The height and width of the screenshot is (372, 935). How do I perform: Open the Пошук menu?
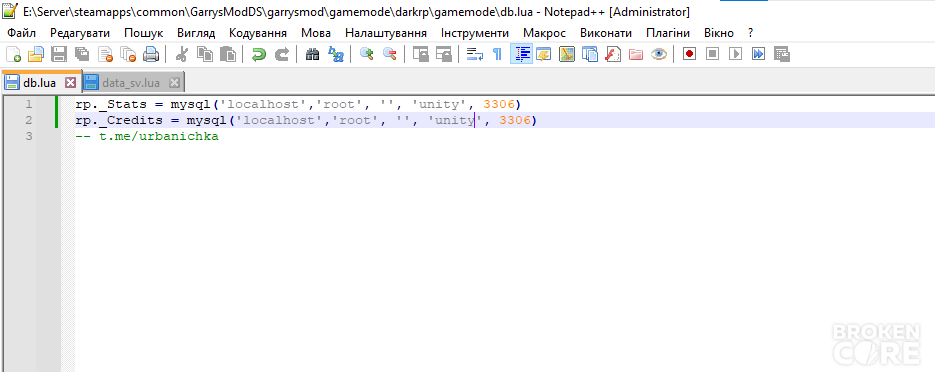click(144, 33)
